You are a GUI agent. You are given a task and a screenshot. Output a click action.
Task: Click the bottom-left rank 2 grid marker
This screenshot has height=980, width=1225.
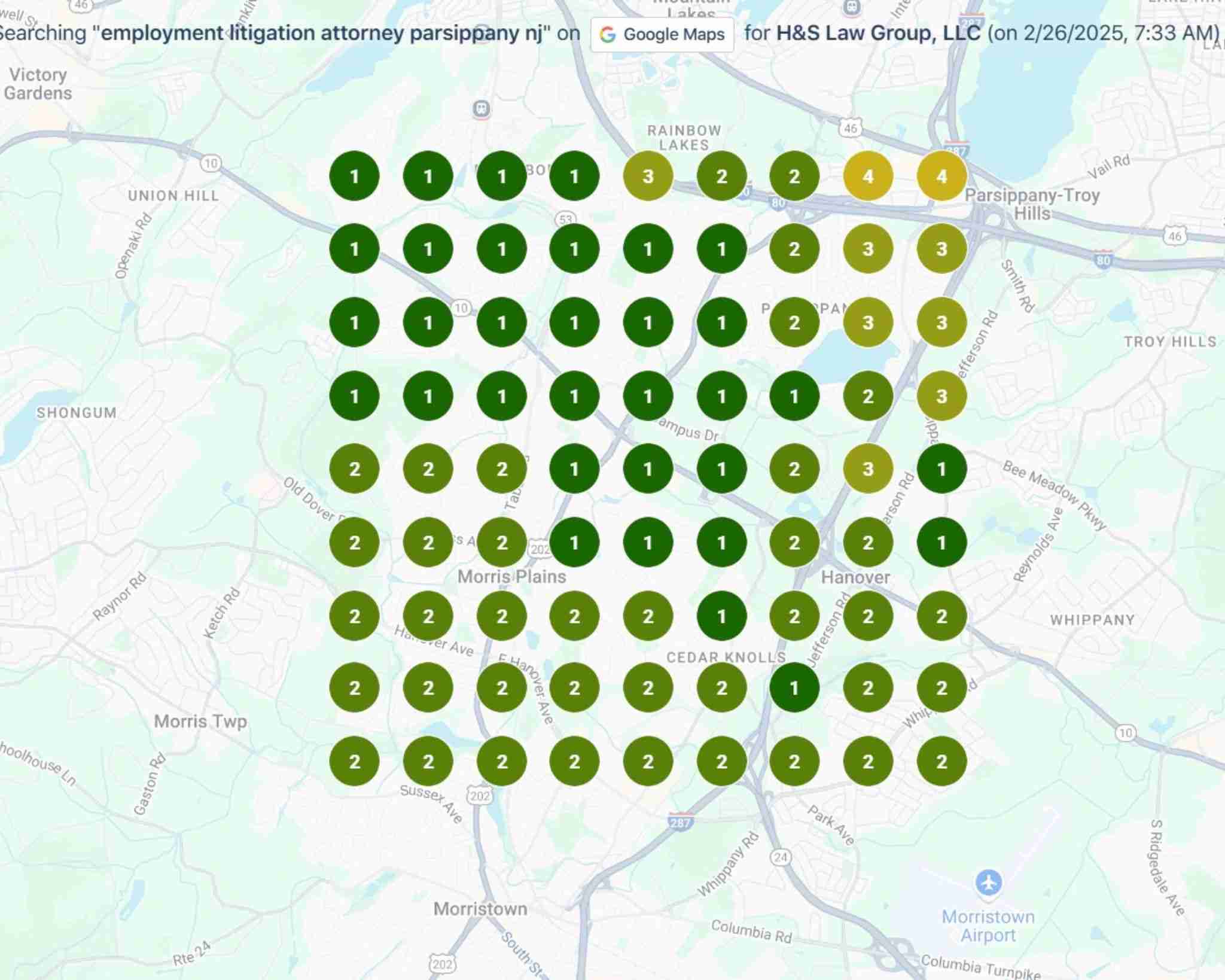(x=354, y=761)
